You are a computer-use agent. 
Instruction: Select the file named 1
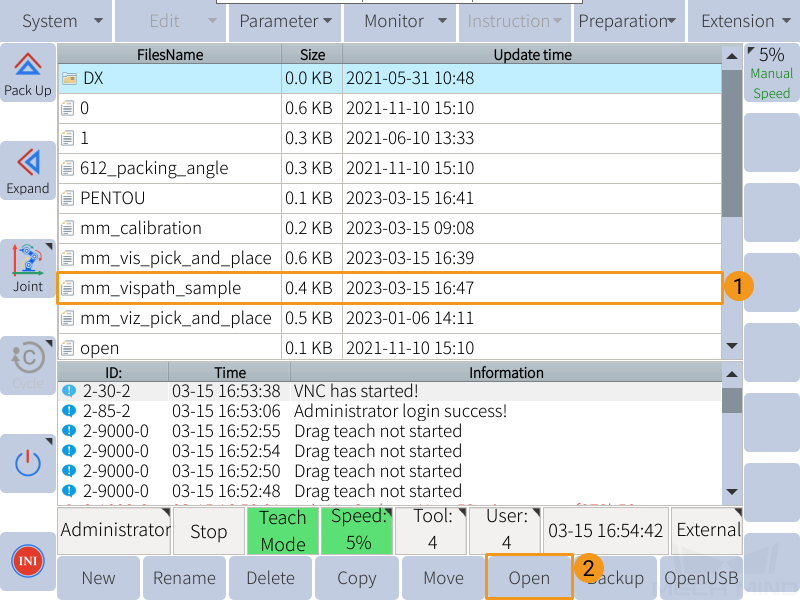coord(390,138)
